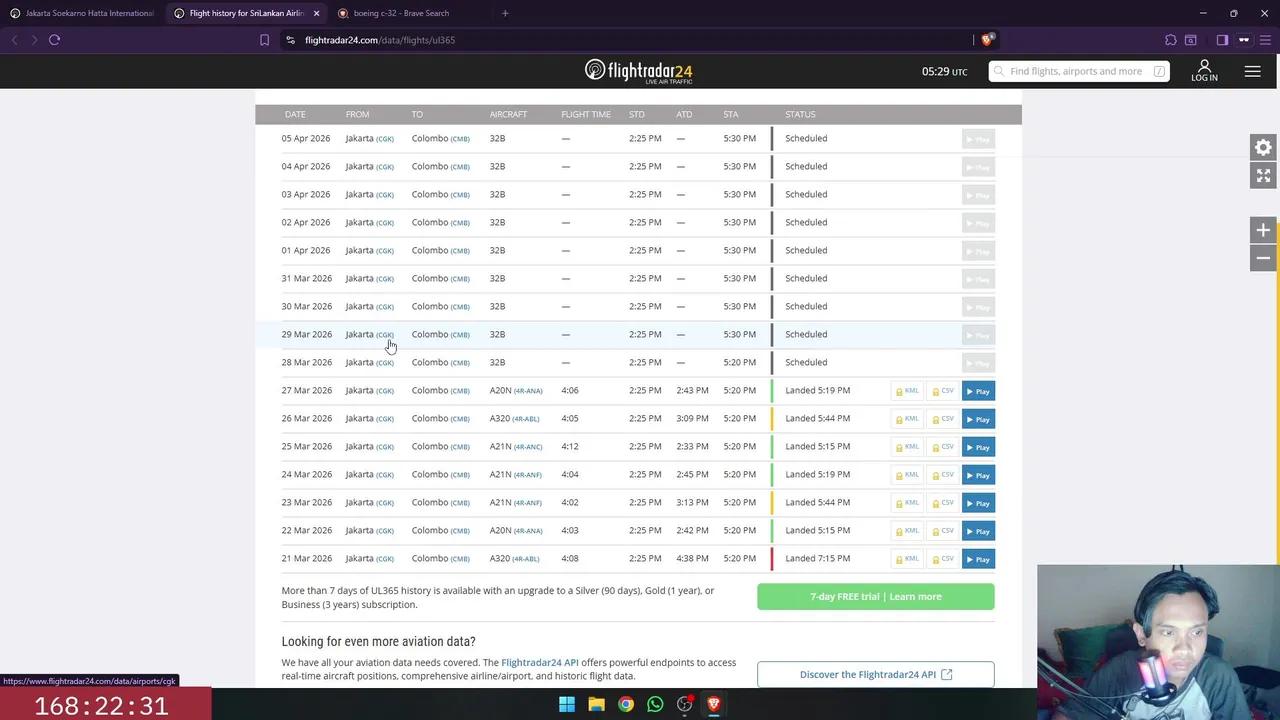Download locked KML for 24 Mar 2026

pyautogui.click(x=907, y=475)
